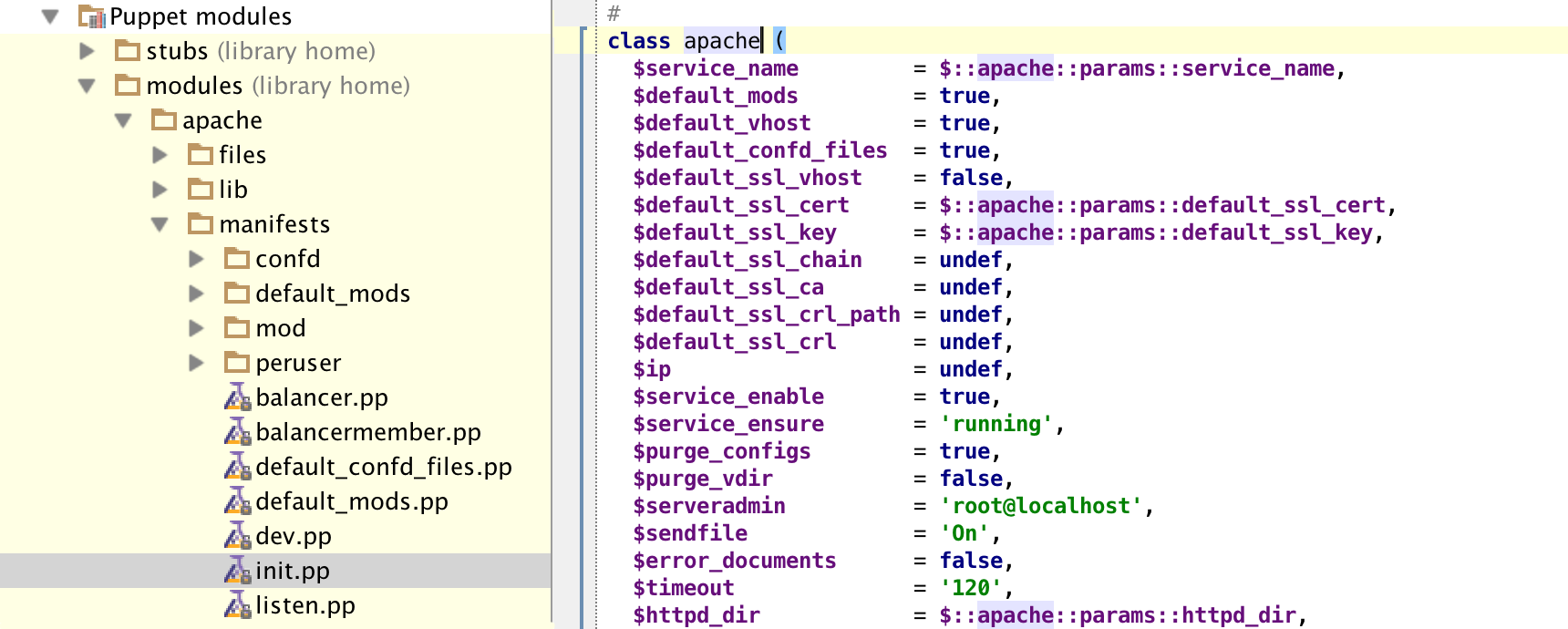1568x629 pixels.
Task: Expand the peruser folder
Action: (196, 363)
